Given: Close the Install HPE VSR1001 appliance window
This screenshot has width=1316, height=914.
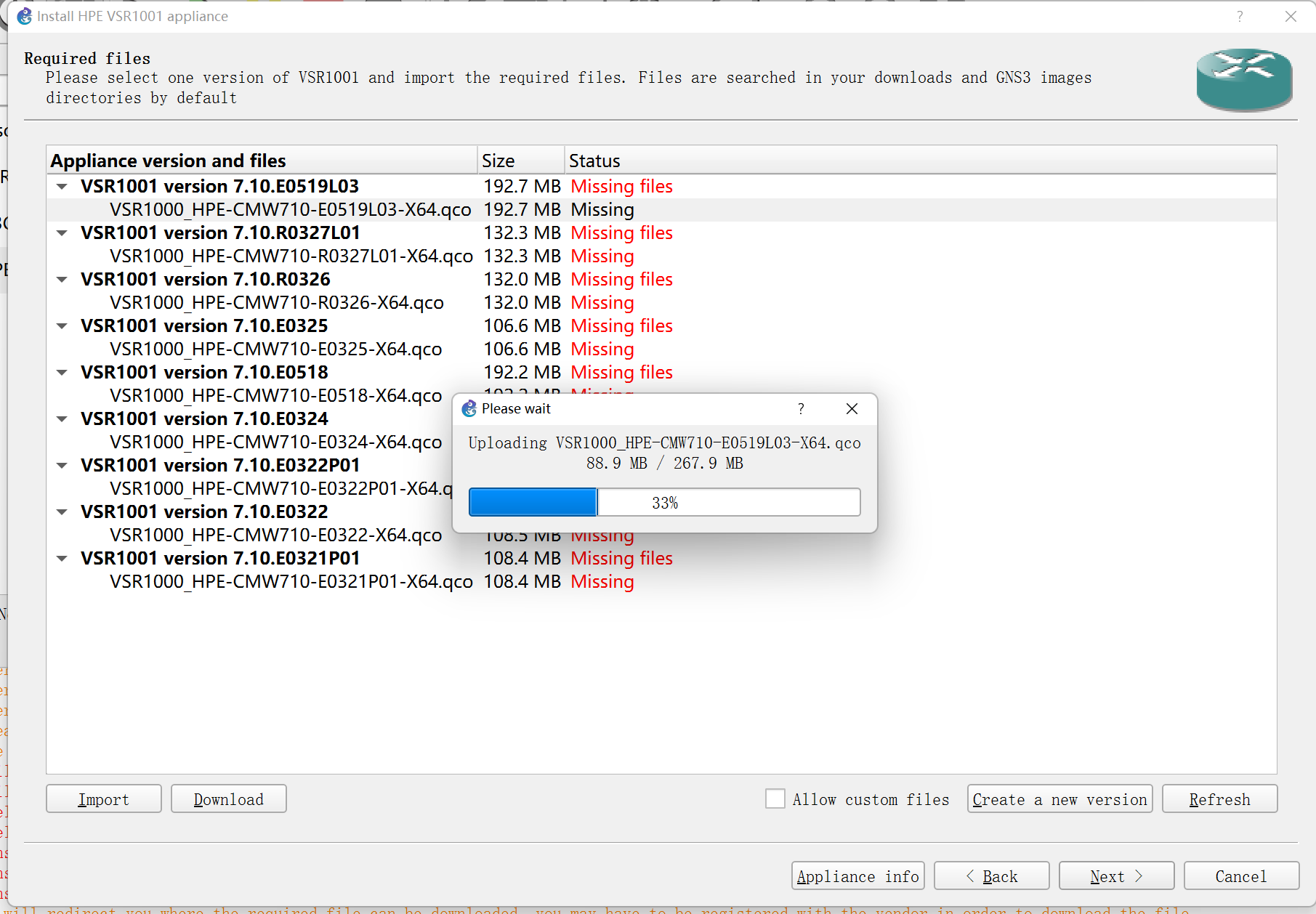Looking at the screenshot, I should pos(1291,16).
